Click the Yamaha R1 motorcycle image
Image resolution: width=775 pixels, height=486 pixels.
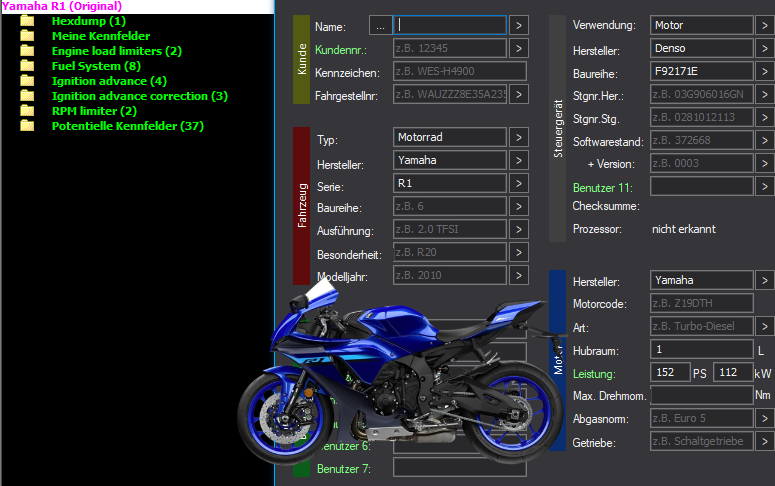coord(400,371)
